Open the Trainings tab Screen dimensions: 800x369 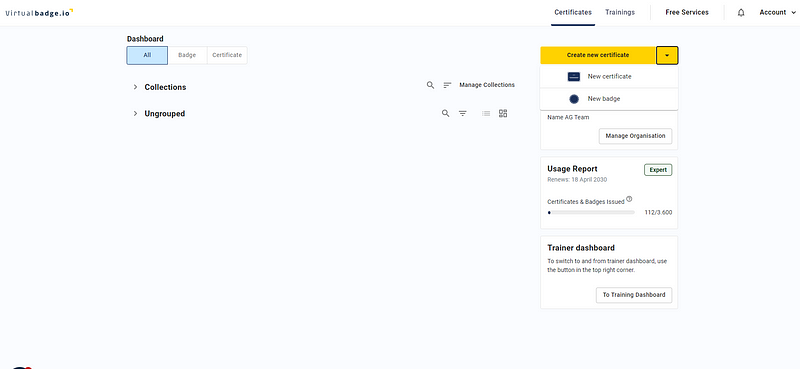(620, 12)
